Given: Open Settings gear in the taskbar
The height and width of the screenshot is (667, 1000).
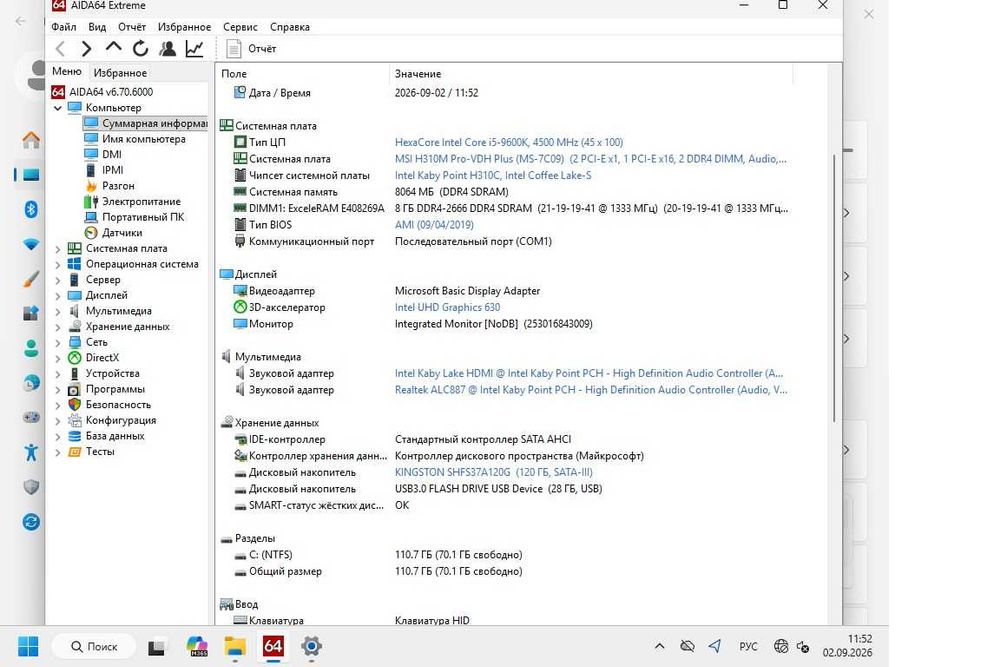Looking at the screenshot, I should tap(311, 647).
